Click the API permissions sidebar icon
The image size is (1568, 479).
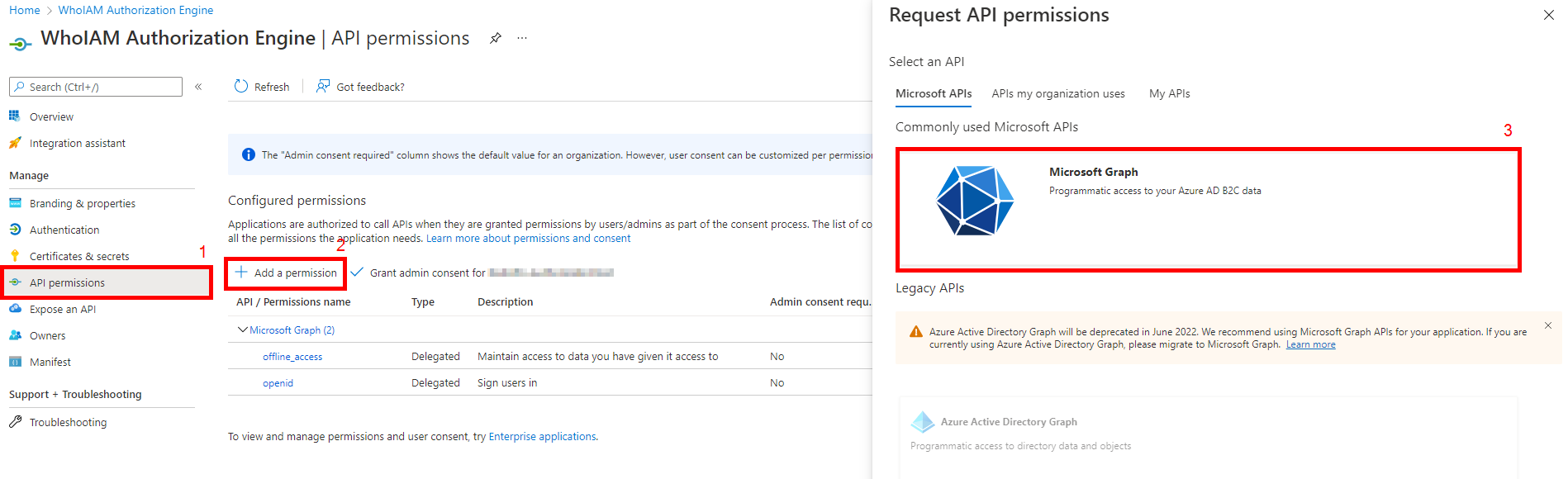tap(15, 282)
